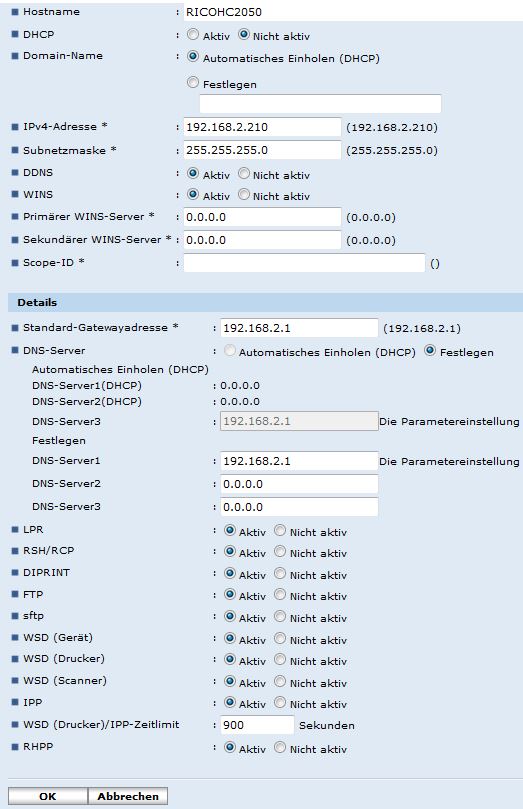This screenshot has width=523, height=809.
Task: Click Festlegen DNS-Server1 field 192.168.2.1
Action: click(299, 461)
